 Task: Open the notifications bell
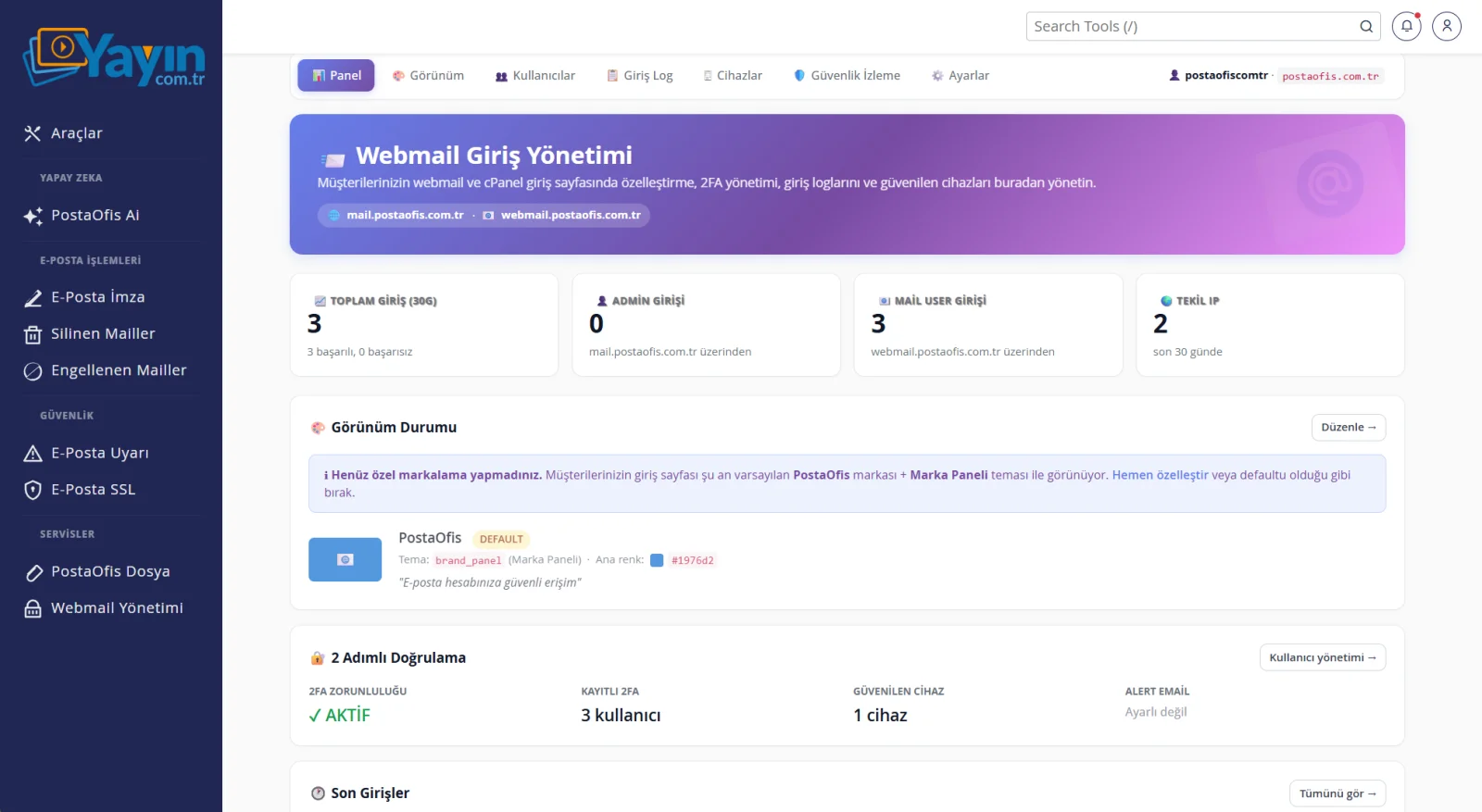(x=1406, y=26)
